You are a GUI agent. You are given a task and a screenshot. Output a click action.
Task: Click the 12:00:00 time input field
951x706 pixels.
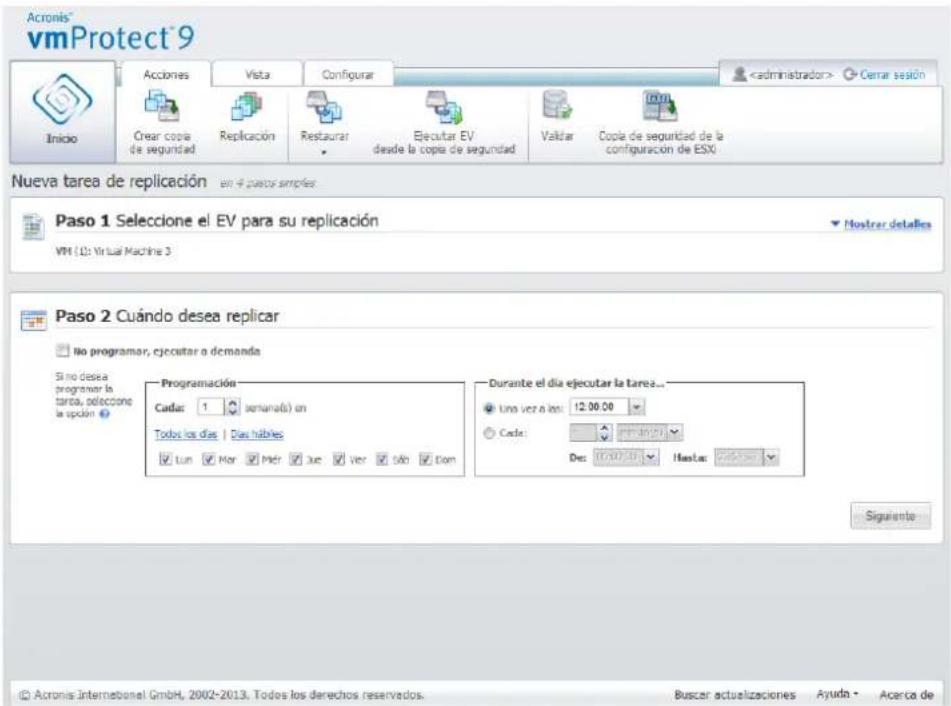point(599,407)
